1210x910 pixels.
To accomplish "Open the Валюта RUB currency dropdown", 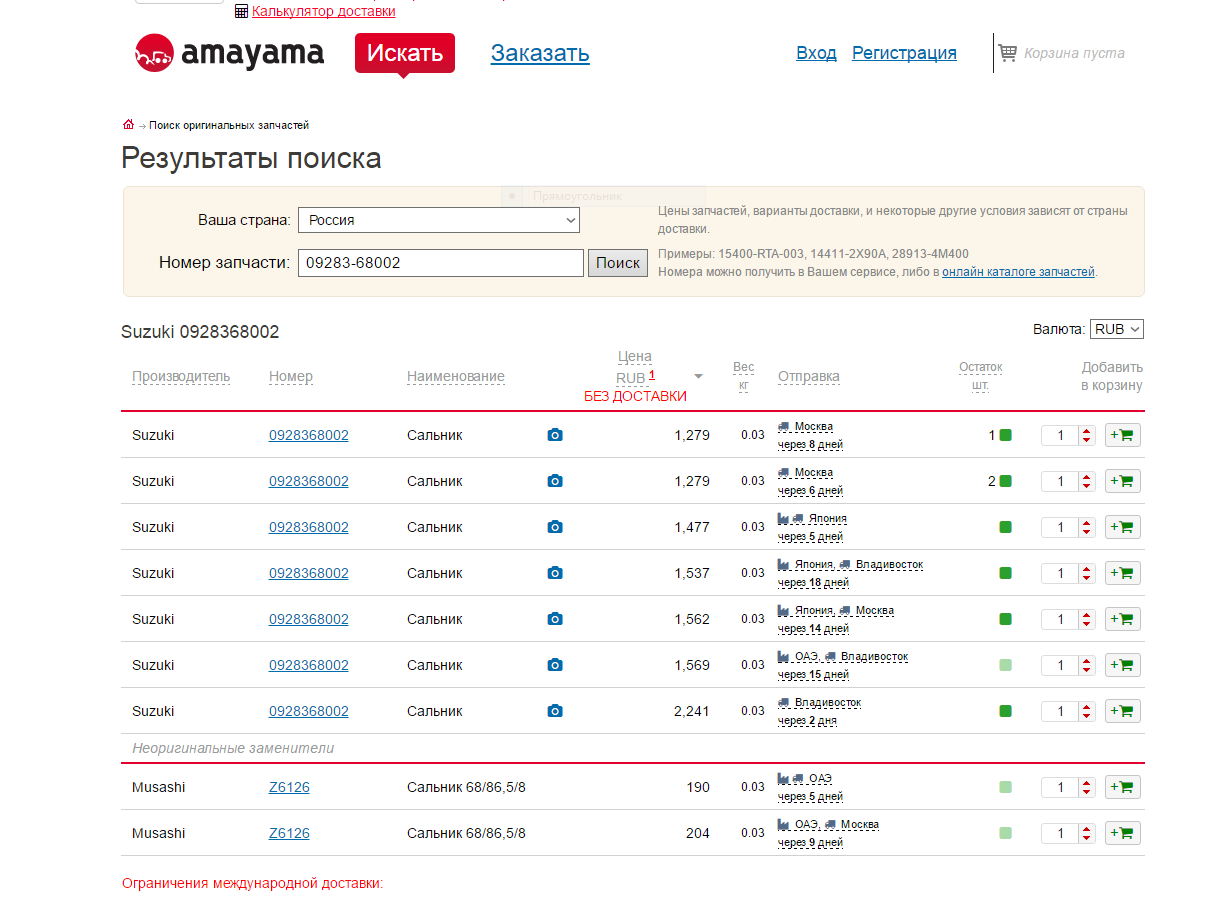I will click(1117, 329).
